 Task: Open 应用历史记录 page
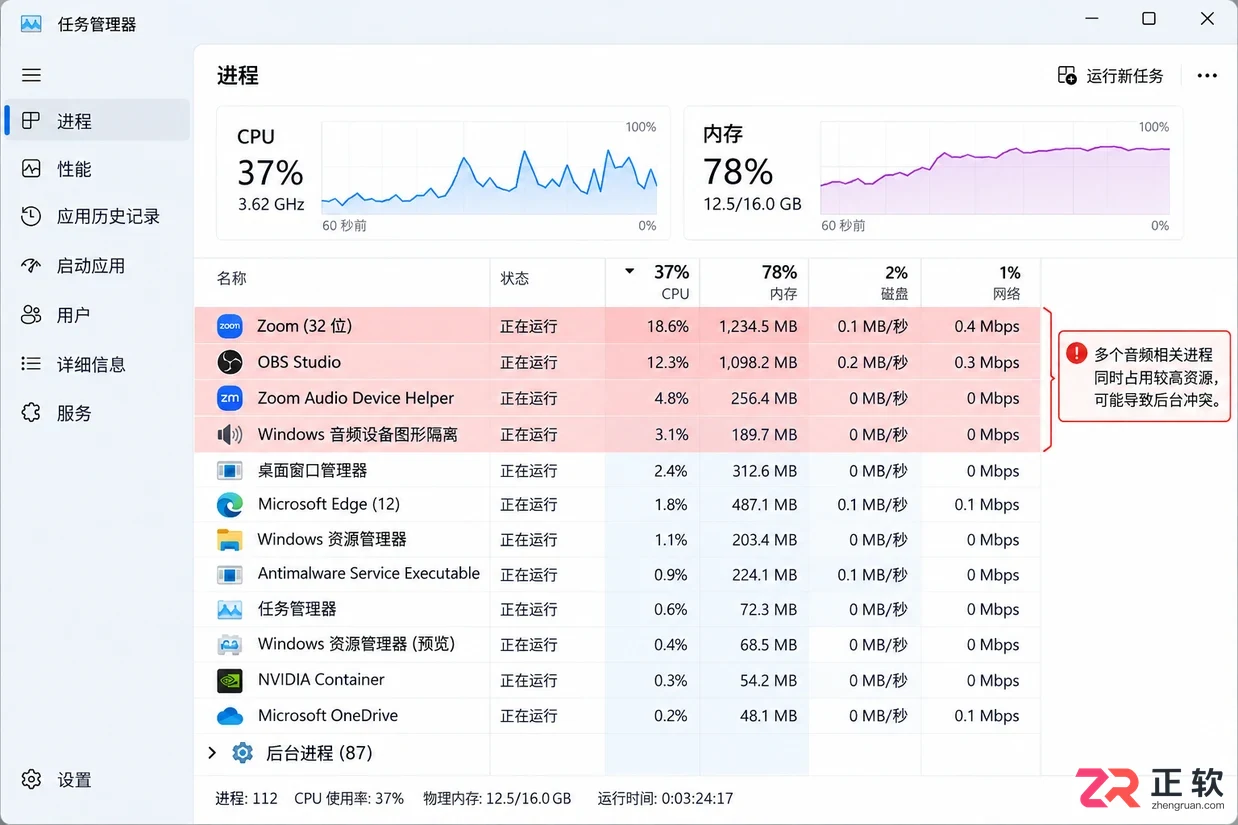click(x=97, y=216)
